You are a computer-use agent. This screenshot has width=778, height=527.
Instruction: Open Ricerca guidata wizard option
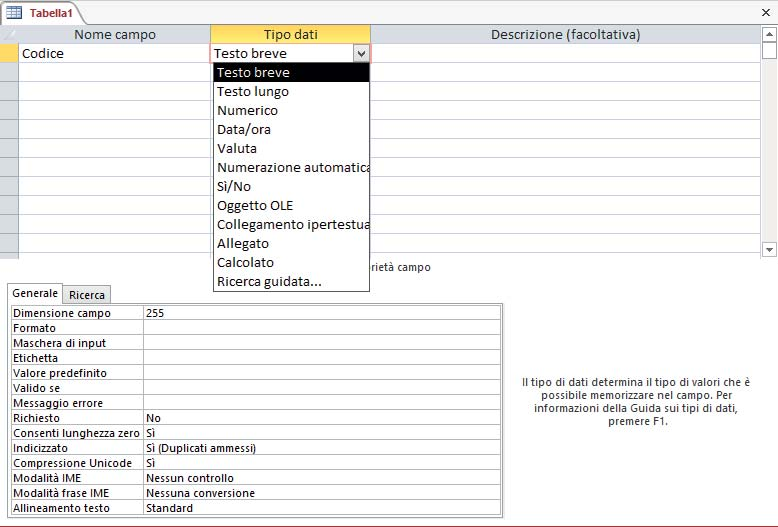(269, 282)
